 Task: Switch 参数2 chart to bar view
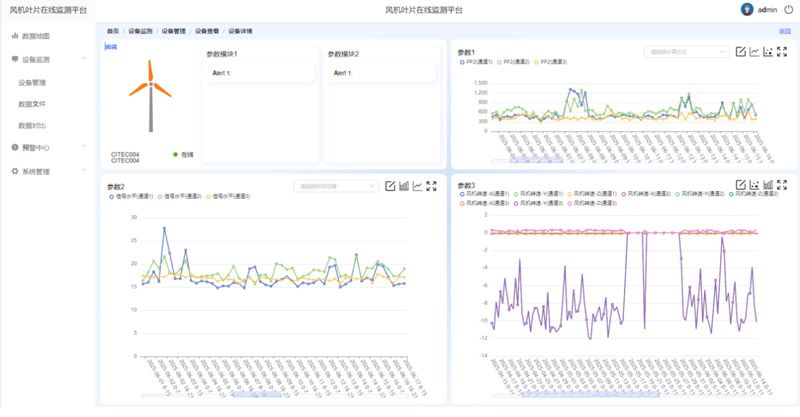(404, 186)
